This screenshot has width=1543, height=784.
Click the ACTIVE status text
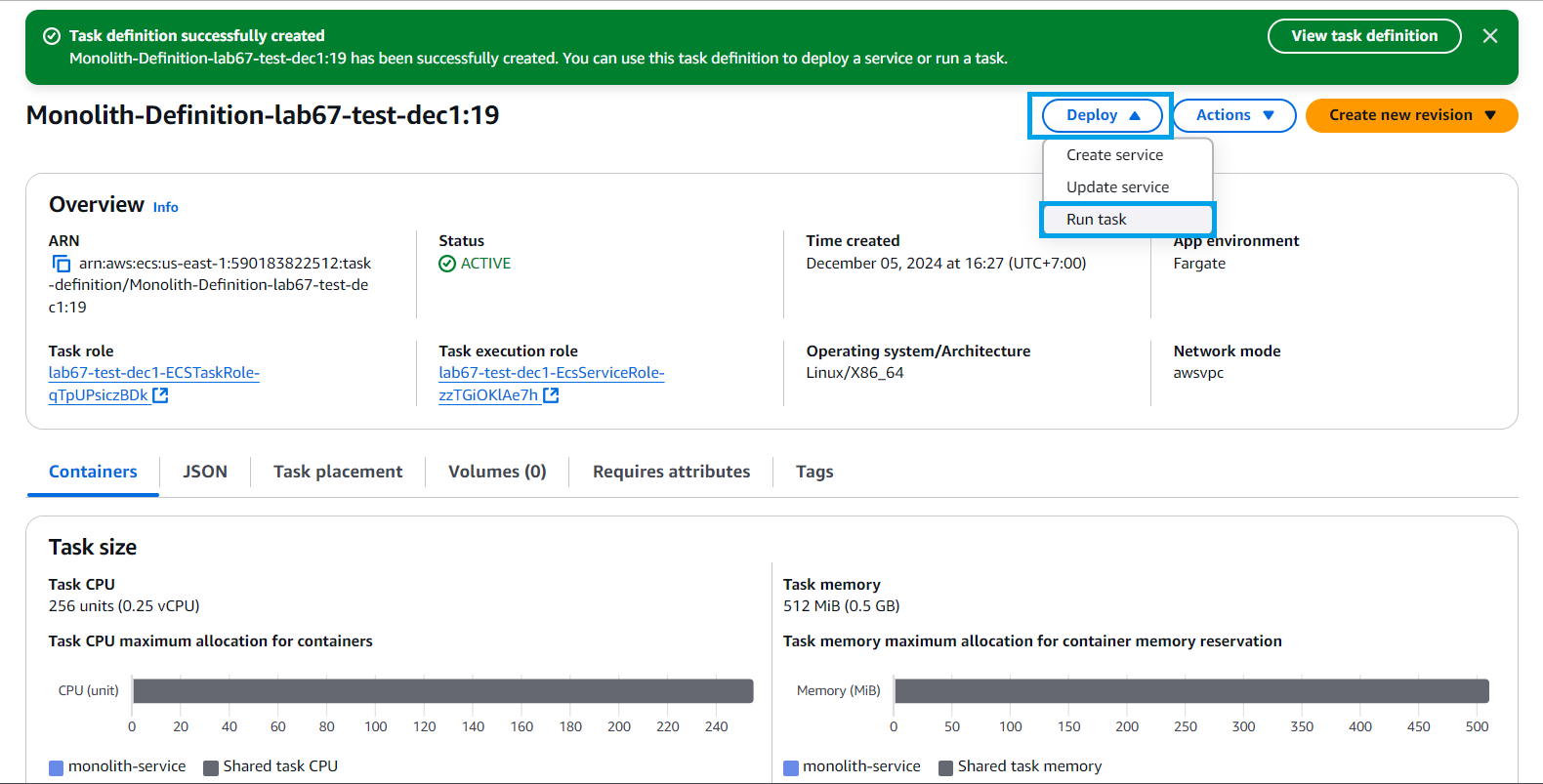coord(485,264)
